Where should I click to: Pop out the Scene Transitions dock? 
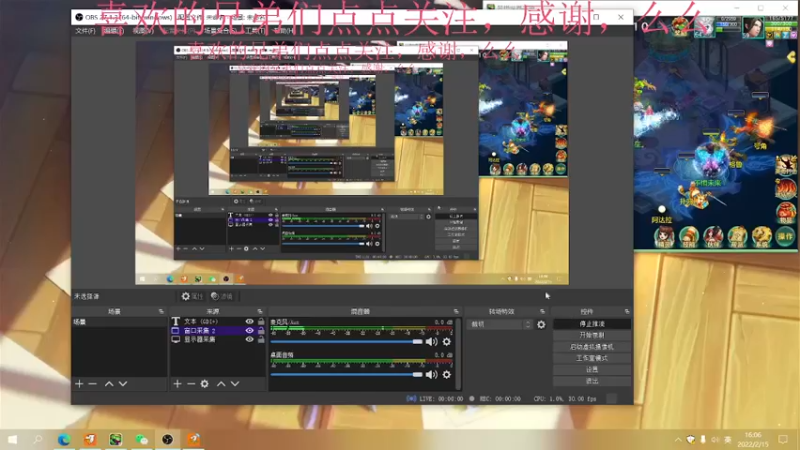pos(542,311)
